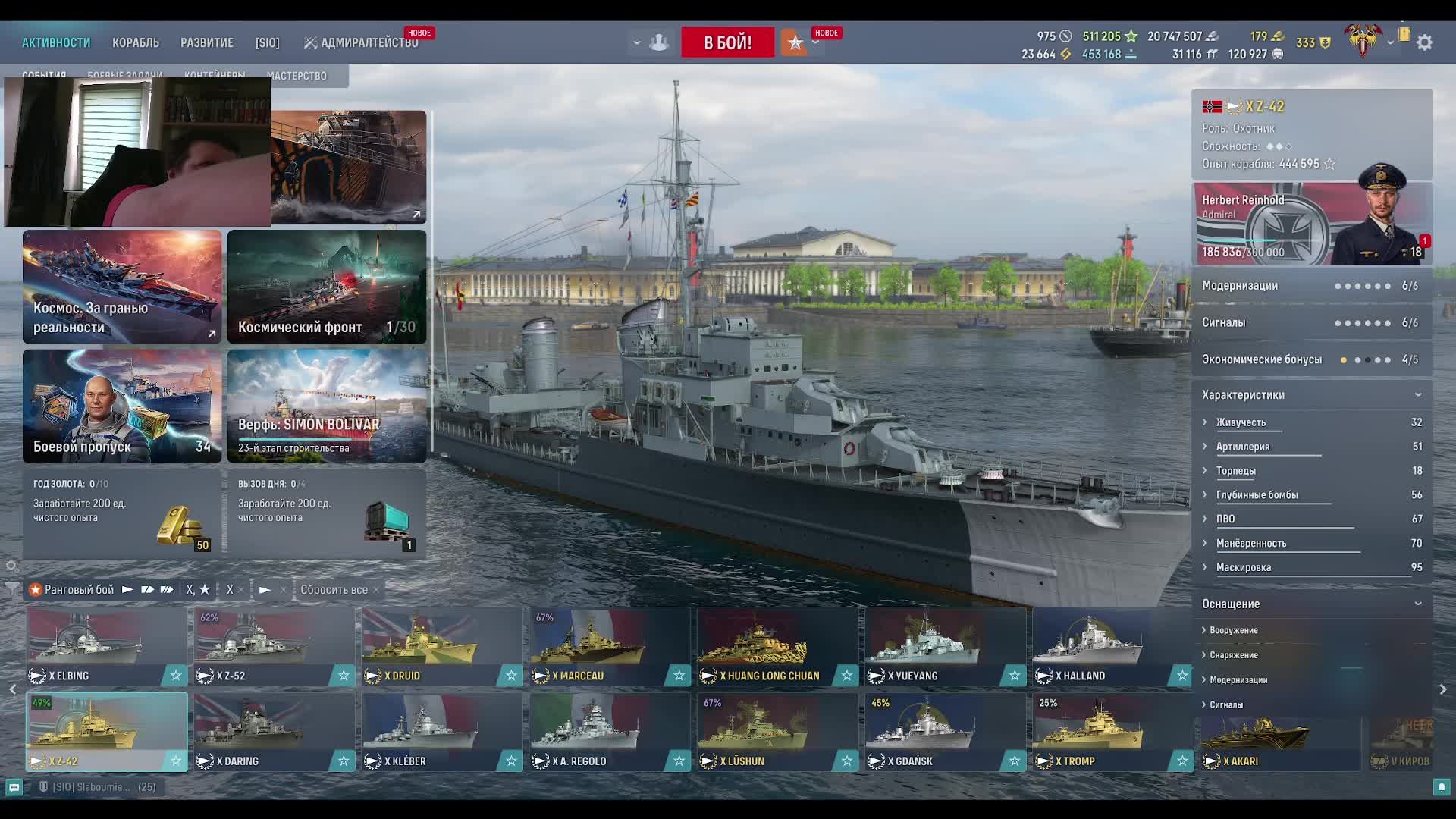
Task: Open the Корабль menu
Action: tap(136, 42)
